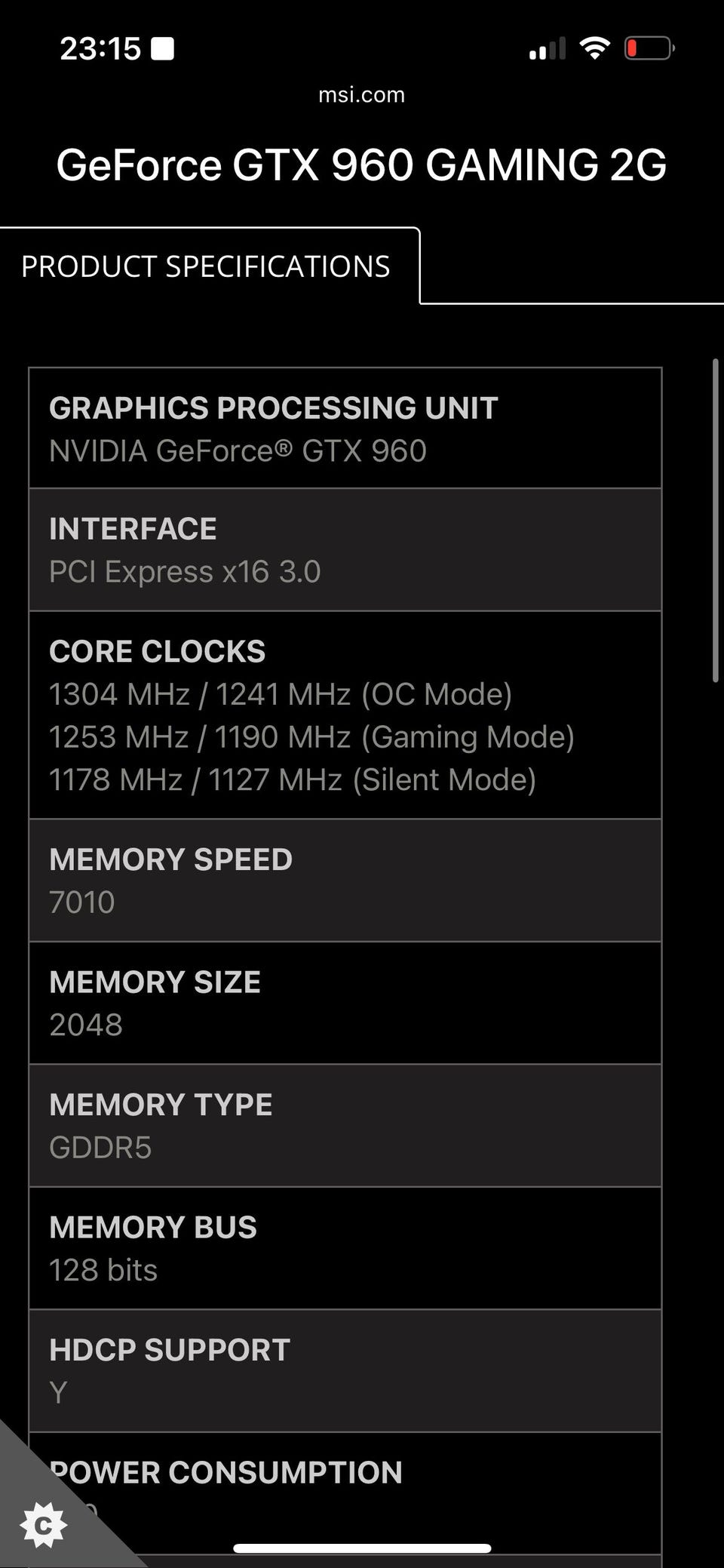Tap the msi.com address bar

362,94
